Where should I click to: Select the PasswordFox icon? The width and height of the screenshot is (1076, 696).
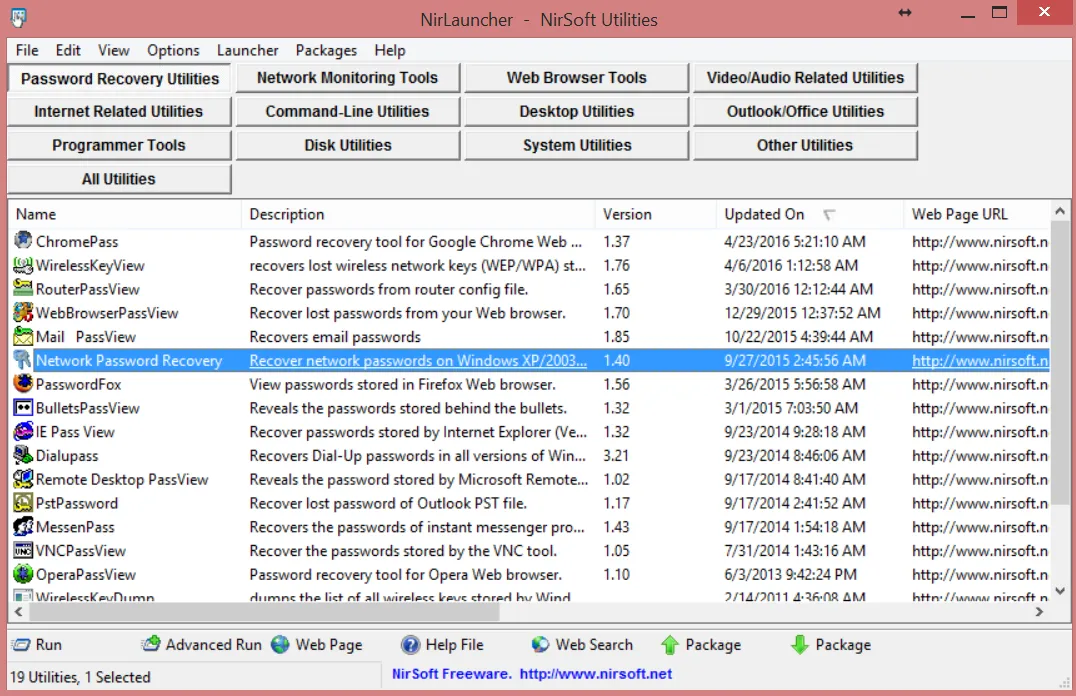click(23, 384)
